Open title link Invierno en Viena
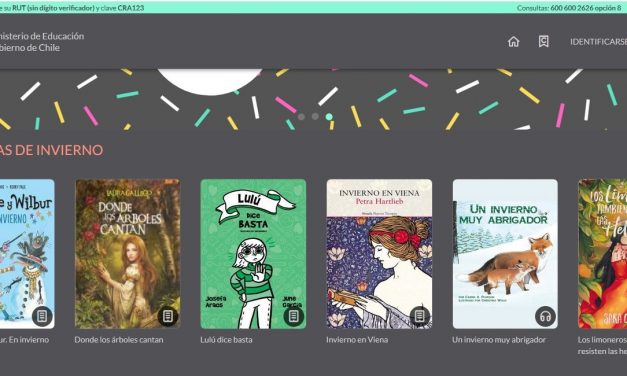Image resolution: width=627 pixels, height=376 pixels. (x=357, y=340)
